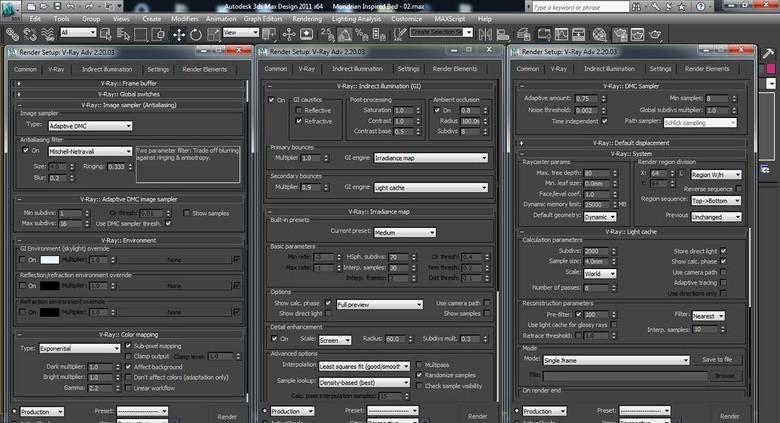780x423 pixels.
Task: Open the Interpolation Least squares fit dropdown
Action: pyautogui.click(x=364, y=366)
